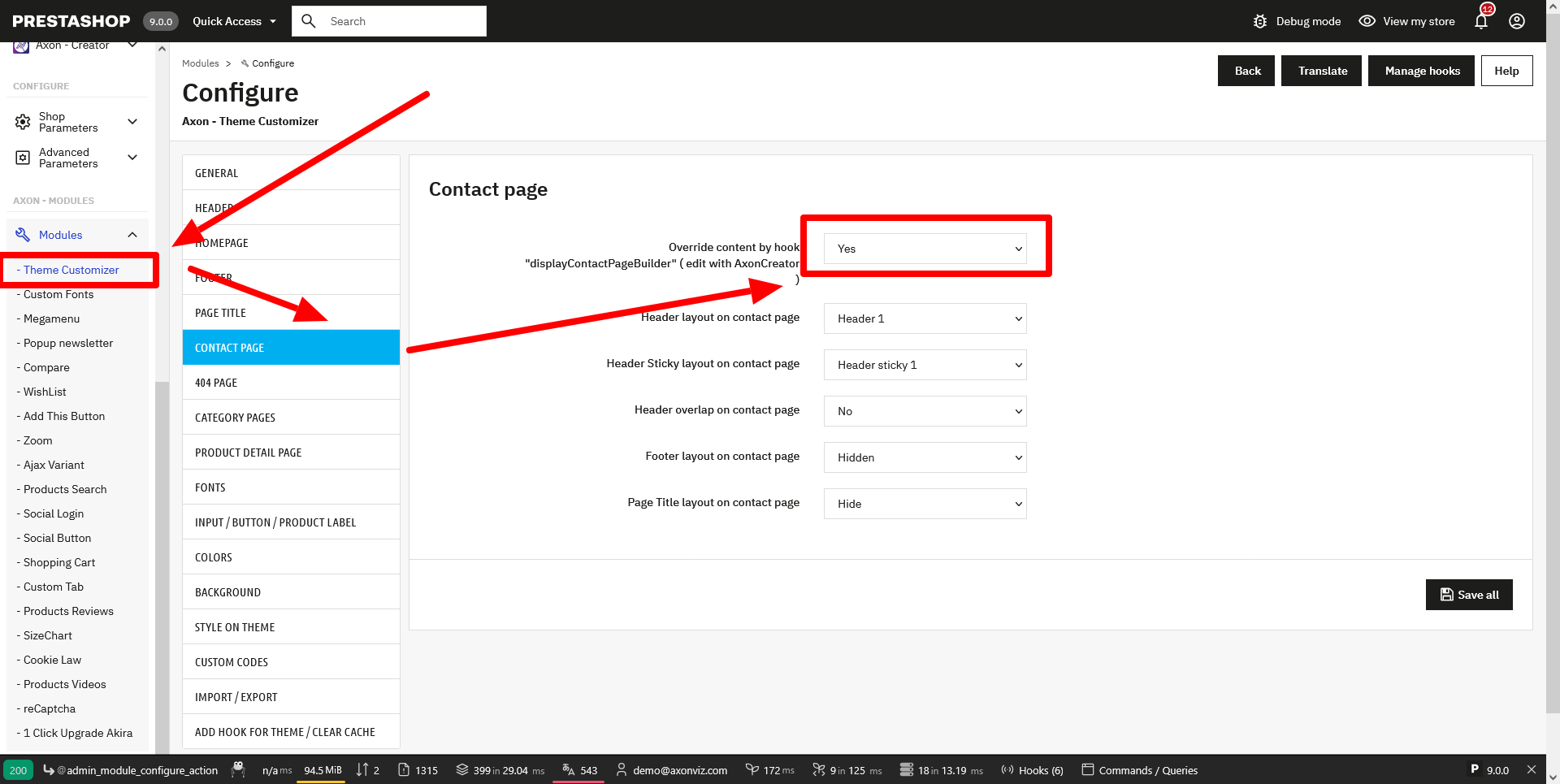Click the View my store eye icon
1560x784 pixels.
pyautogui.click(x=1367, y=21)
